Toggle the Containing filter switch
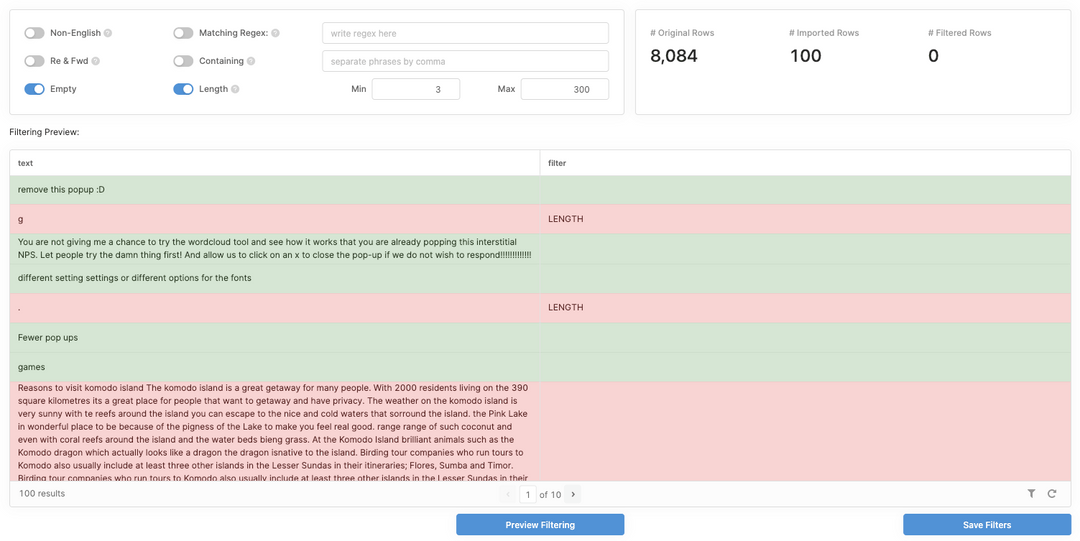 183,61
